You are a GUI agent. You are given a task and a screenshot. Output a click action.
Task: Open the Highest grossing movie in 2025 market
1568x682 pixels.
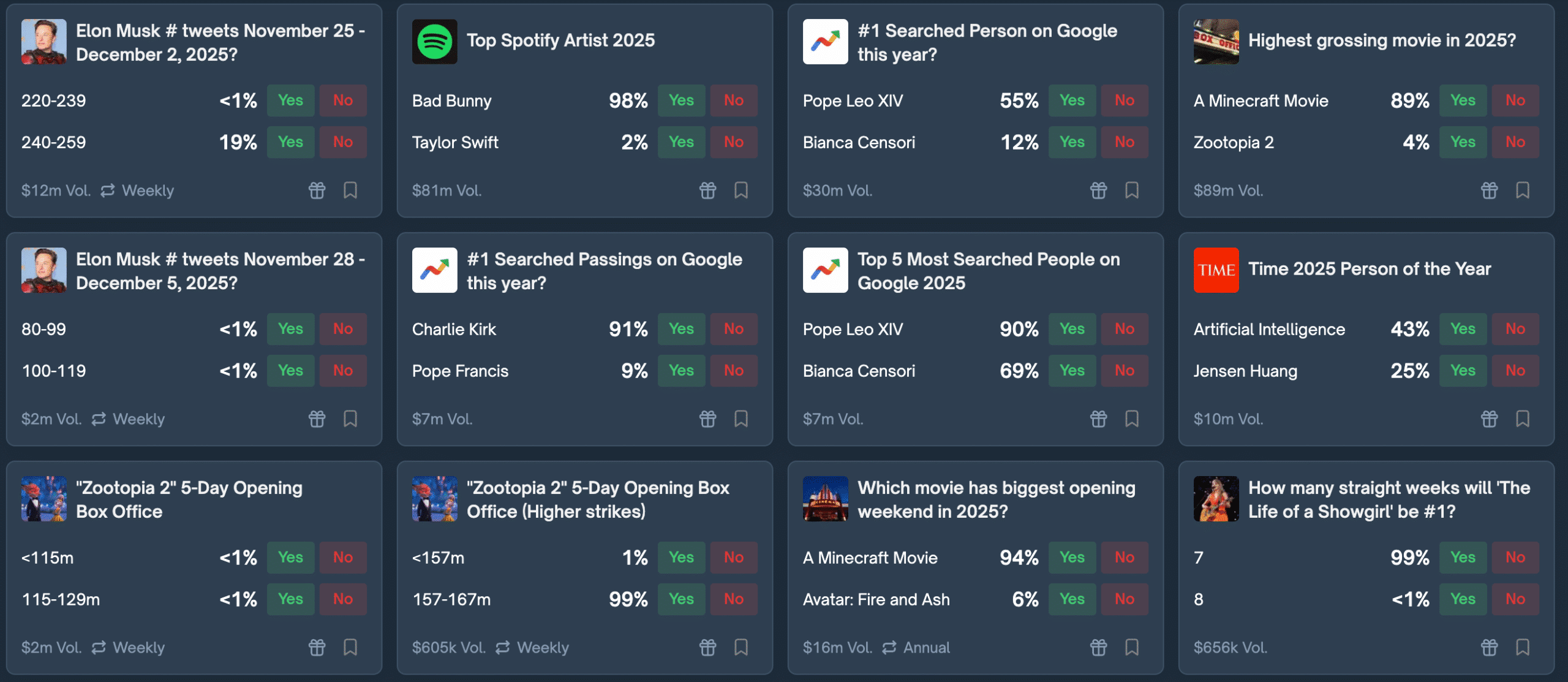[1382, 40]
